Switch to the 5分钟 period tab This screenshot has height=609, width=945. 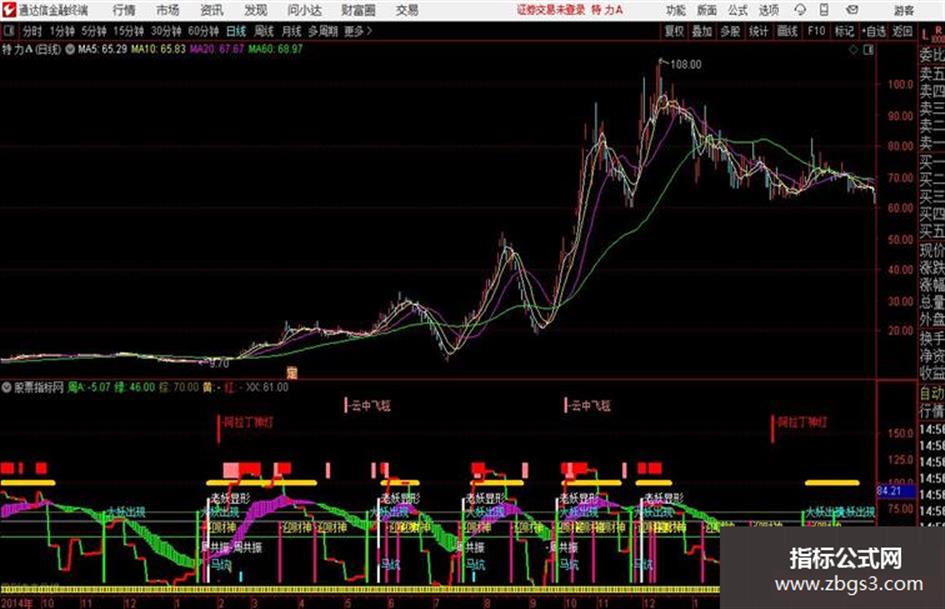click(x=94, y=31)
